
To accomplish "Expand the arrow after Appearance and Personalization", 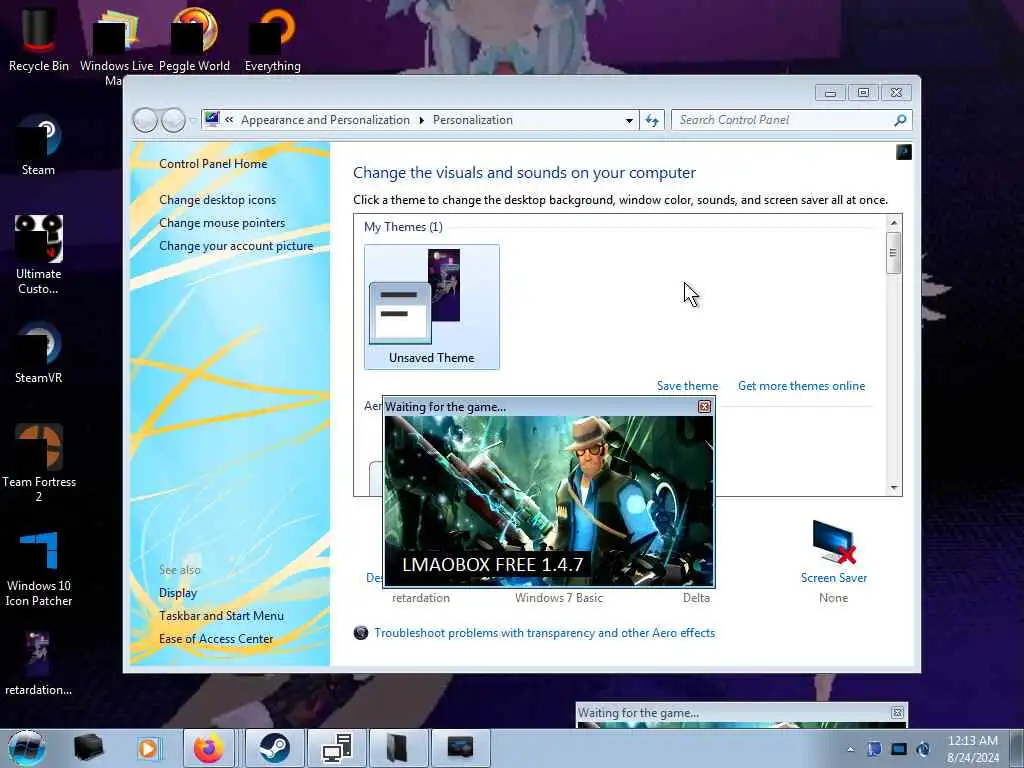I will pos(421,120).
